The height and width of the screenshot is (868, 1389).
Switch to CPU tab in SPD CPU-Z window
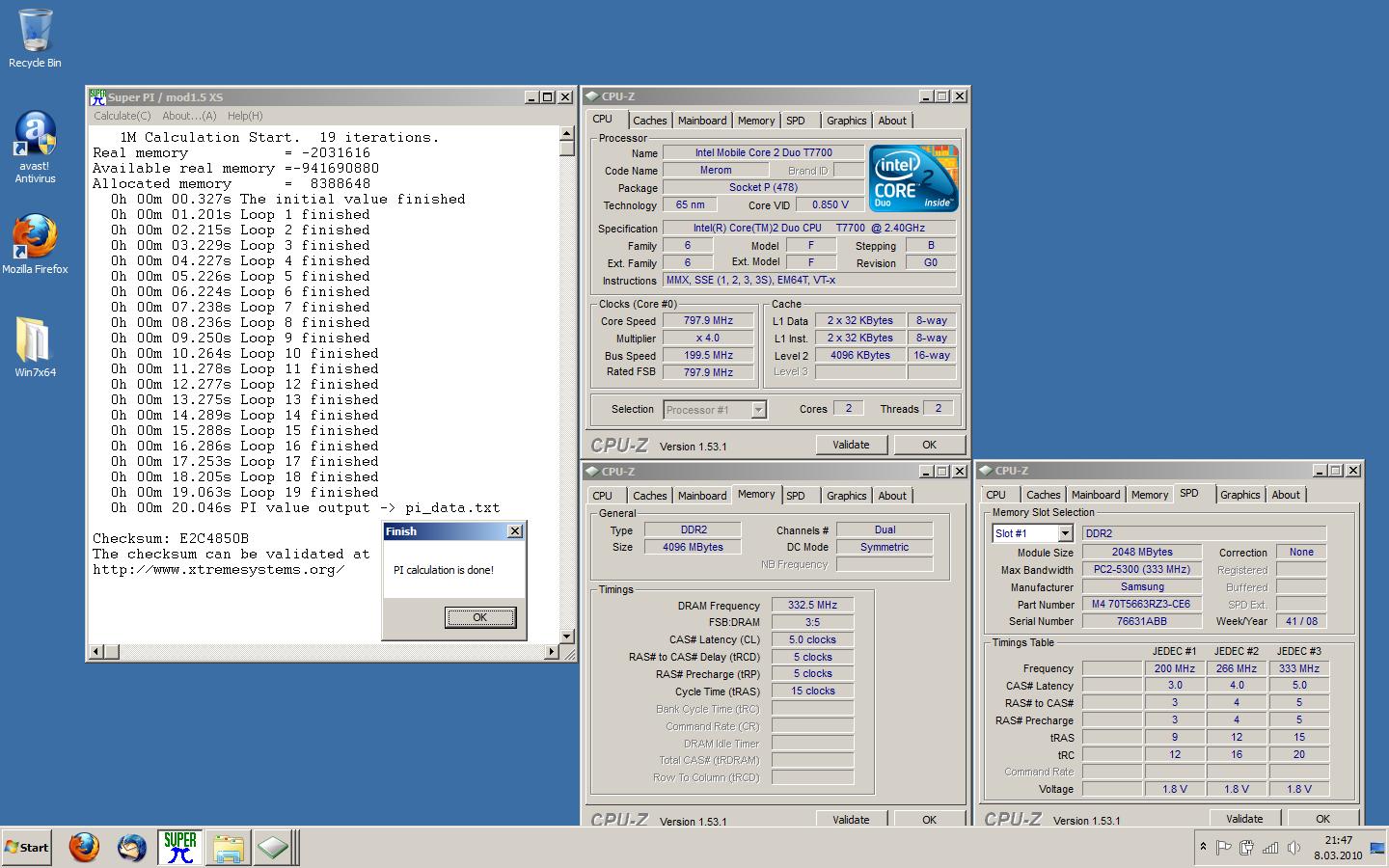coord(996,495)
